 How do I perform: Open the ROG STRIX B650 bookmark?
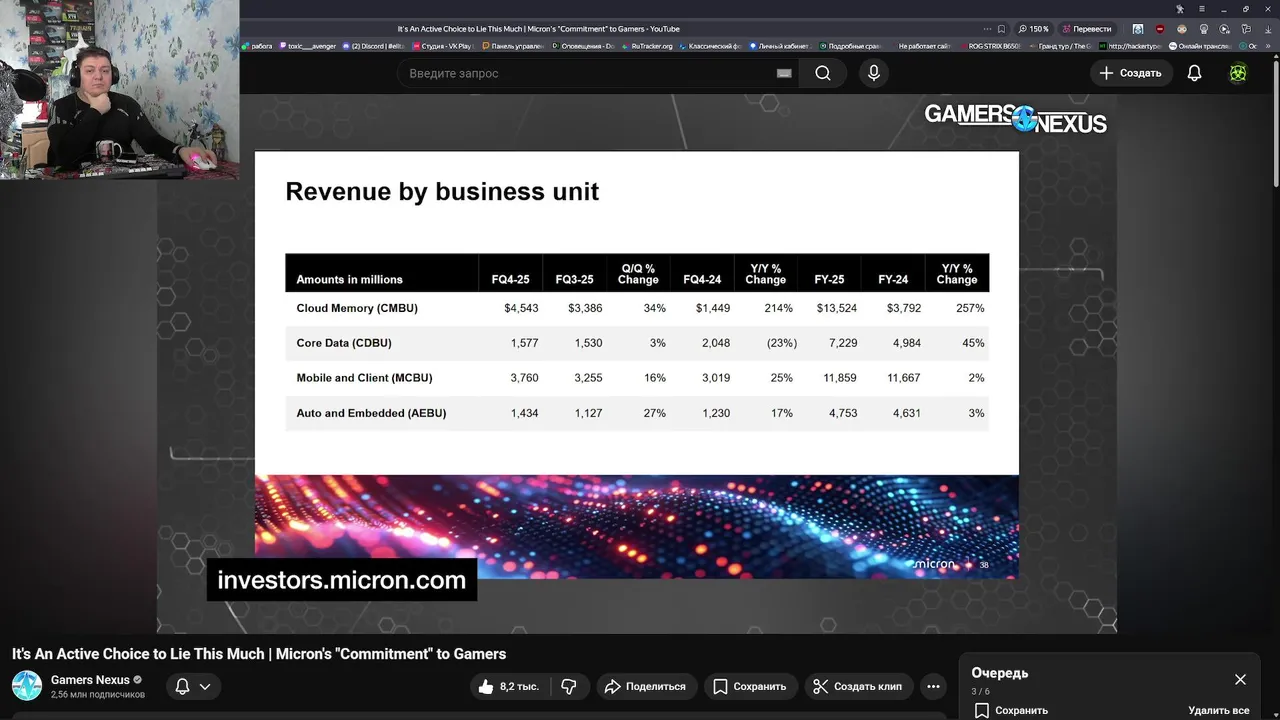point(991,46)
